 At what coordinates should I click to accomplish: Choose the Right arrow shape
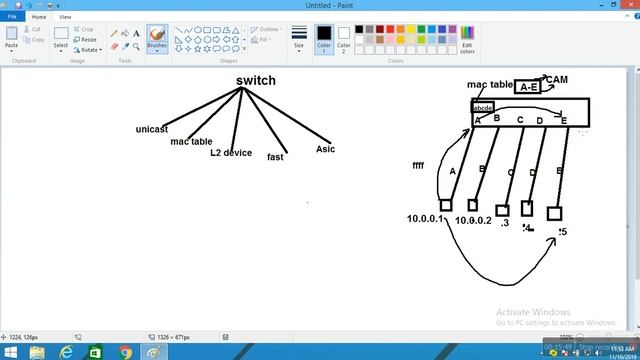[216, 40]
